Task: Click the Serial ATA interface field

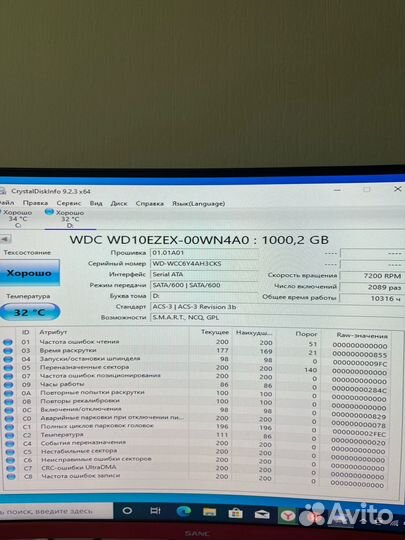Action: point(204,274)
